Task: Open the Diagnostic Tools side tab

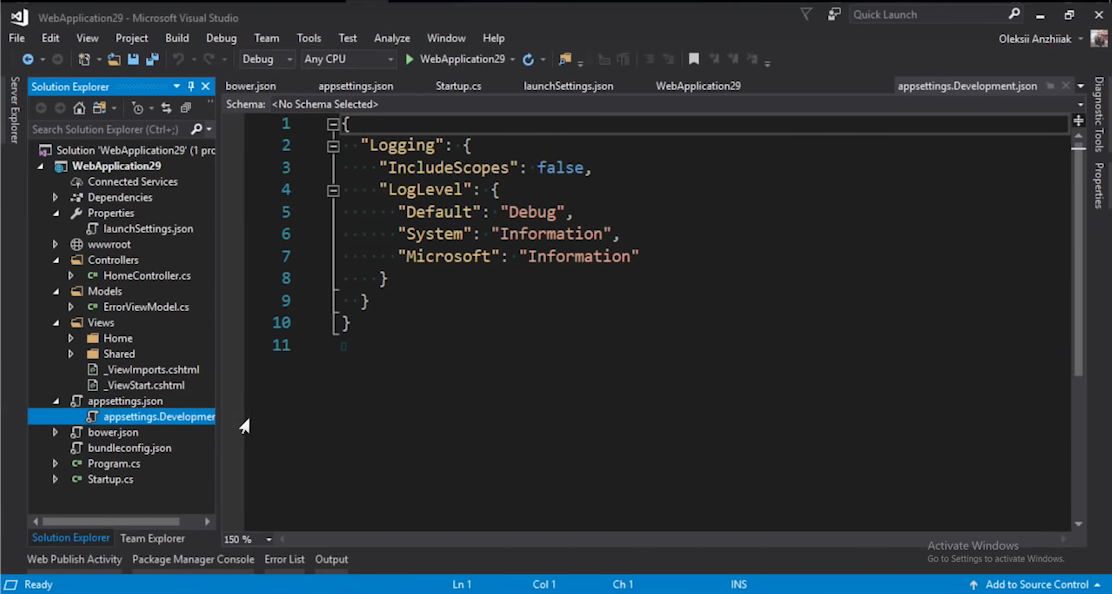Action: coord(1099,114)
